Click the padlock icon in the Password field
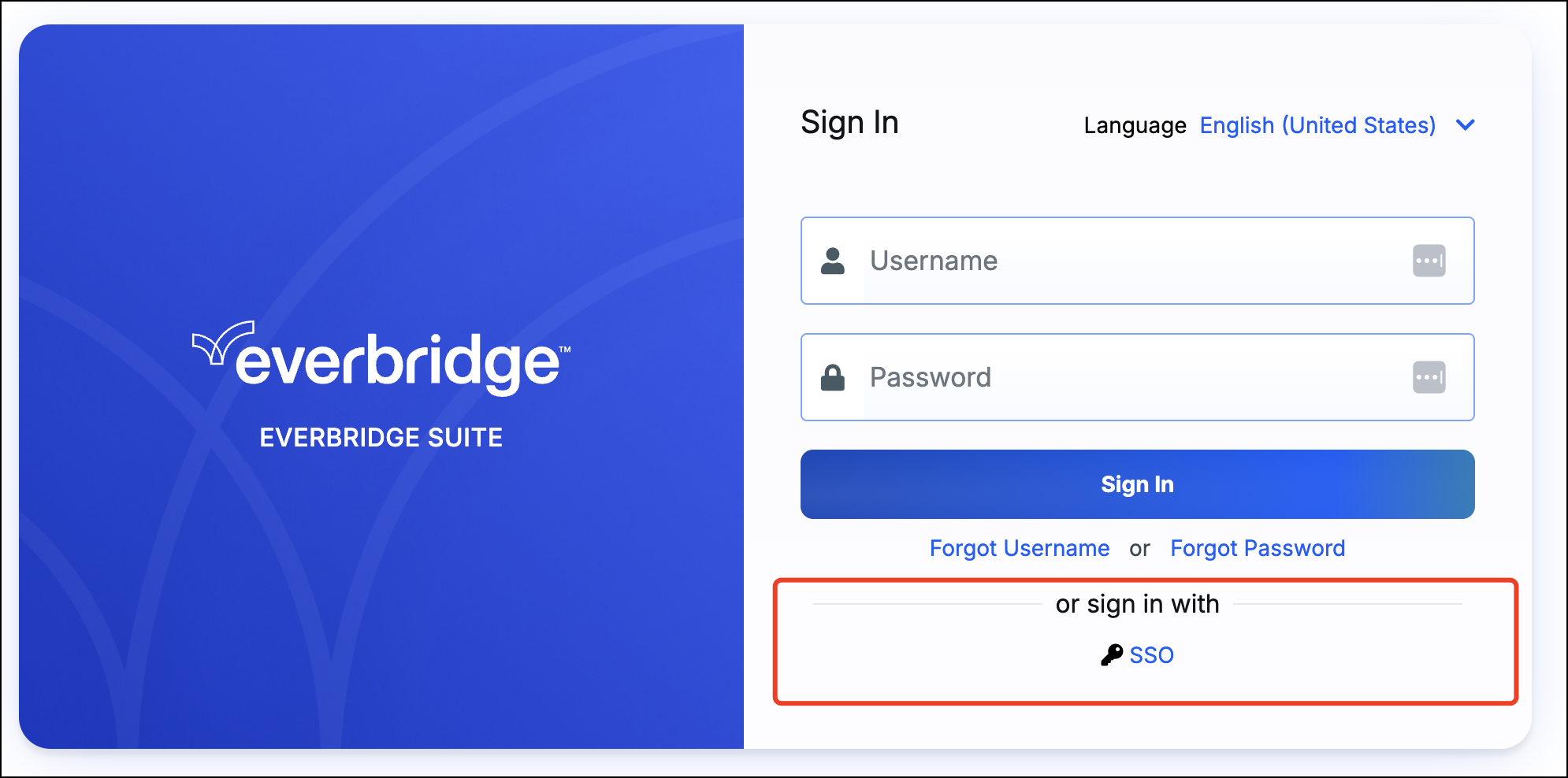Viewport: 1568px width, 778px height. click(834, 377)
